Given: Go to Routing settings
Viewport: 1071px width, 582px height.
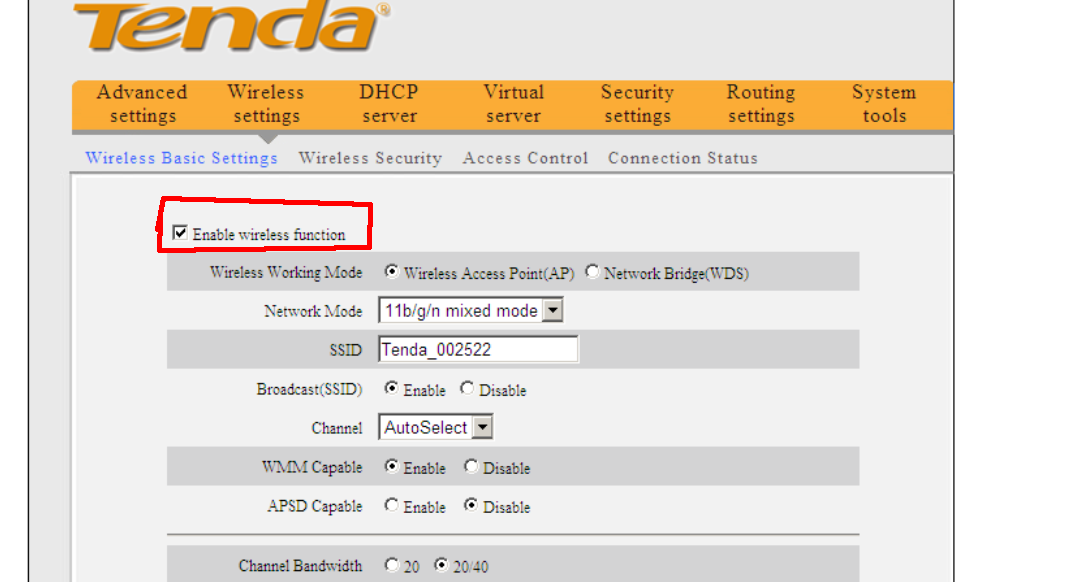Looking at the screenshot, I should click(761, 104).
